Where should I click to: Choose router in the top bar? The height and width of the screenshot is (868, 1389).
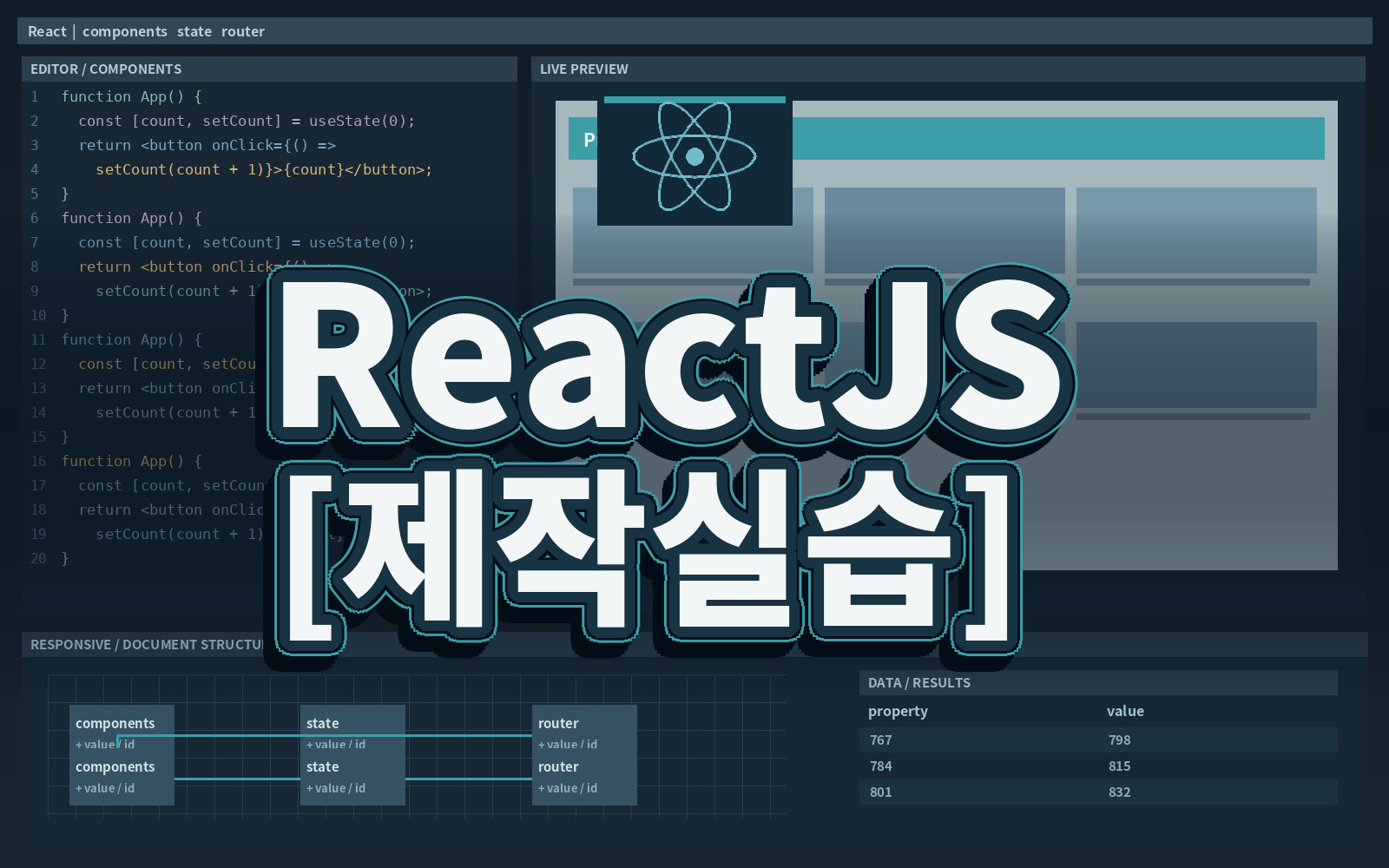(243, 31)
